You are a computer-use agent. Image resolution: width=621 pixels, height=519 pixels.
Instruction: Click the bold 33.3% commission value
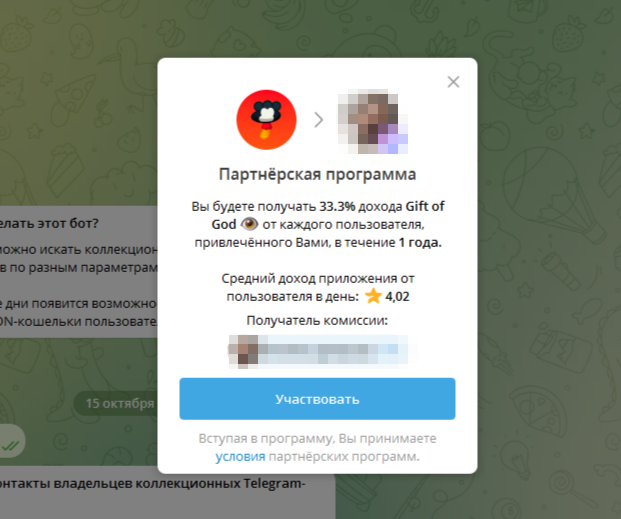(x=337, y=206)
